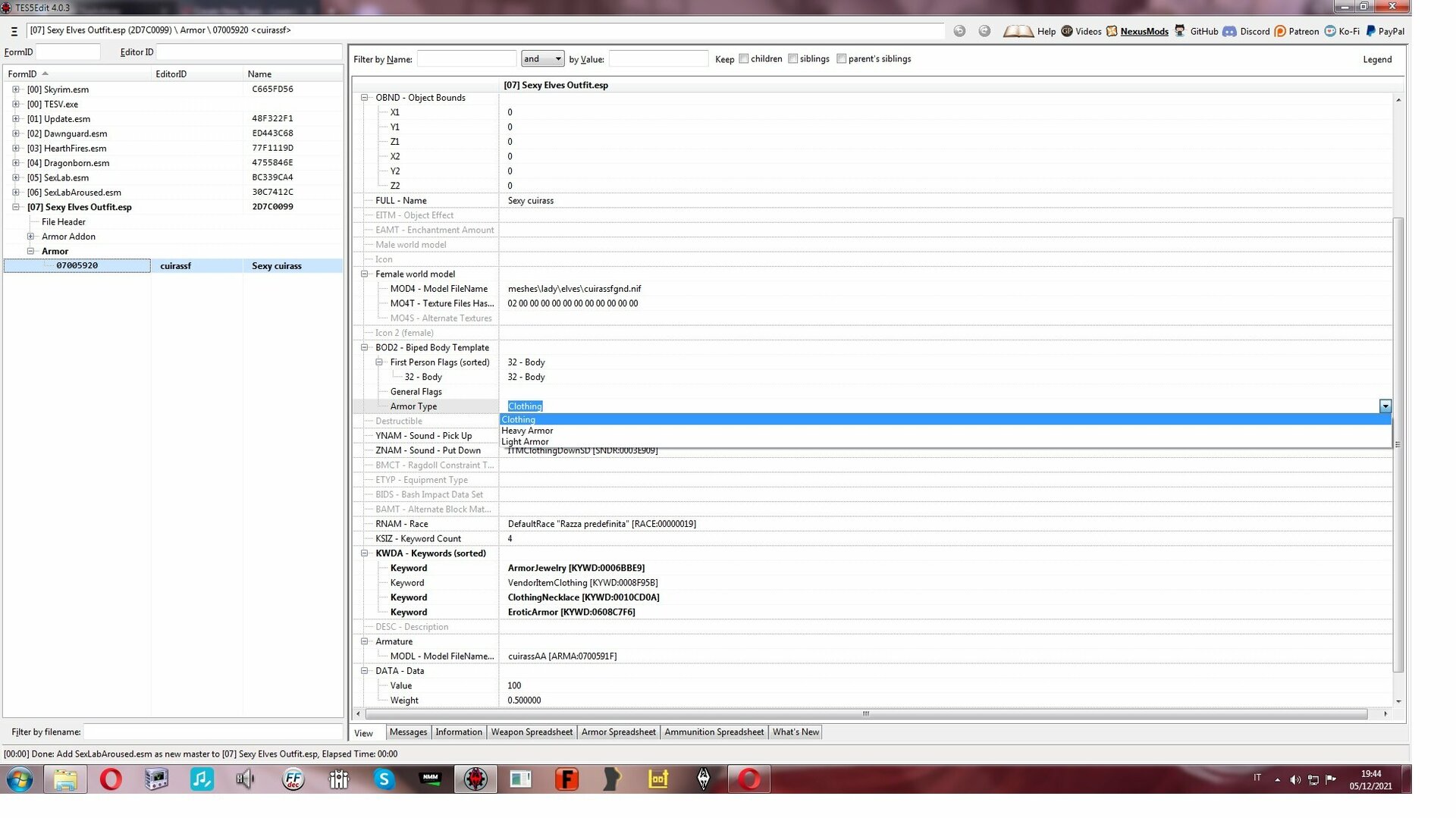Collapse the Armor group
1456x818 pixels.
pyautogui.click(x=31, y=251)
